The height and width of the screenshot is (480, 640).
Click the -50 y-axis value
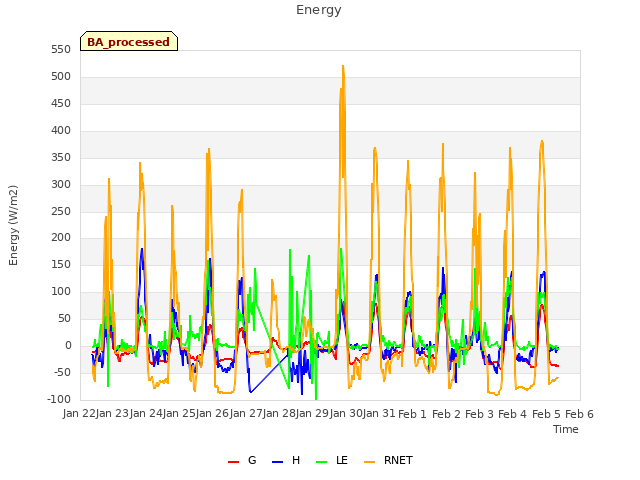click(x=62, y=372)
